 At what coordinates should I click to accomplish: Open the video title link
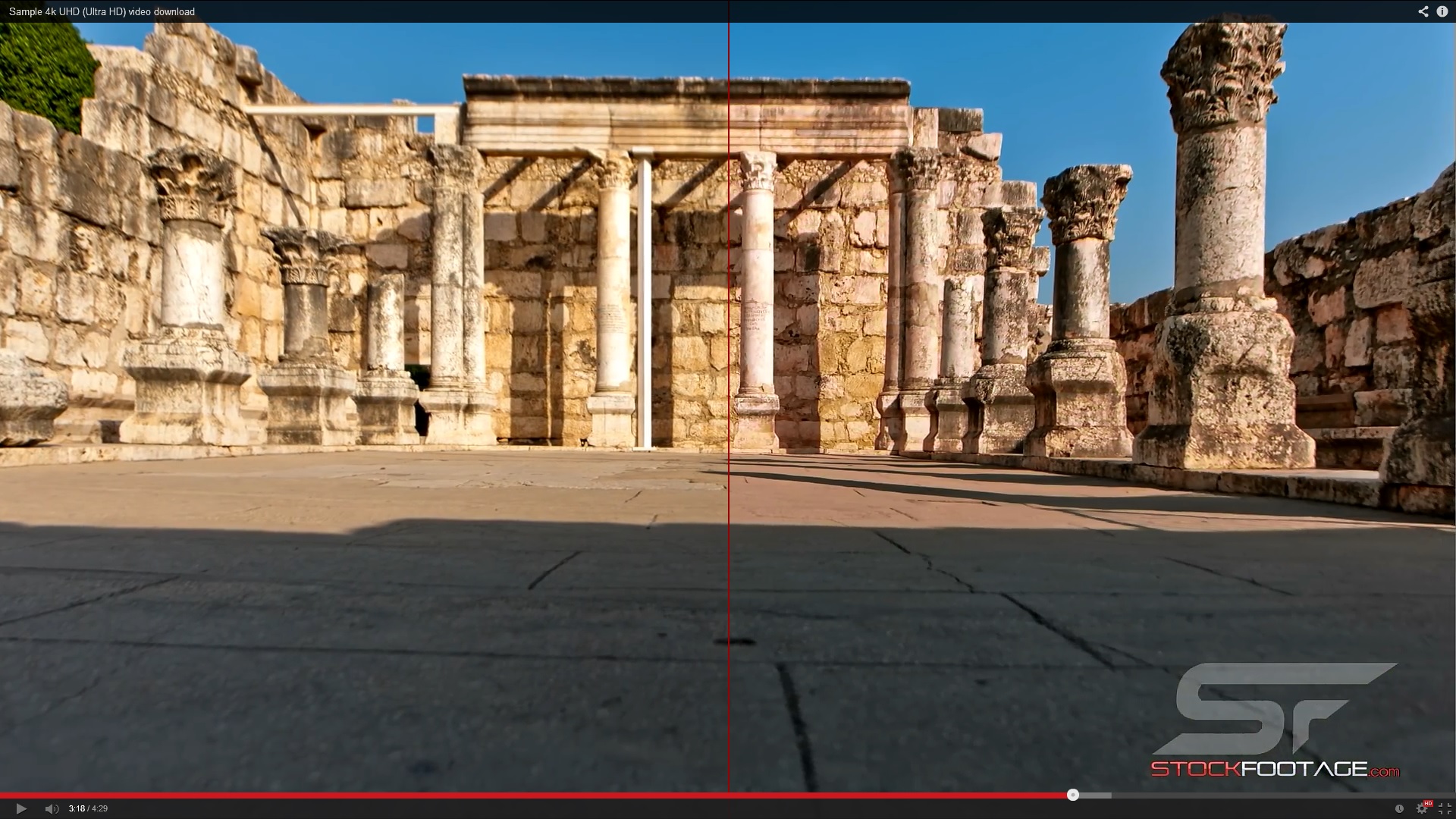click(x=102, y=11)
